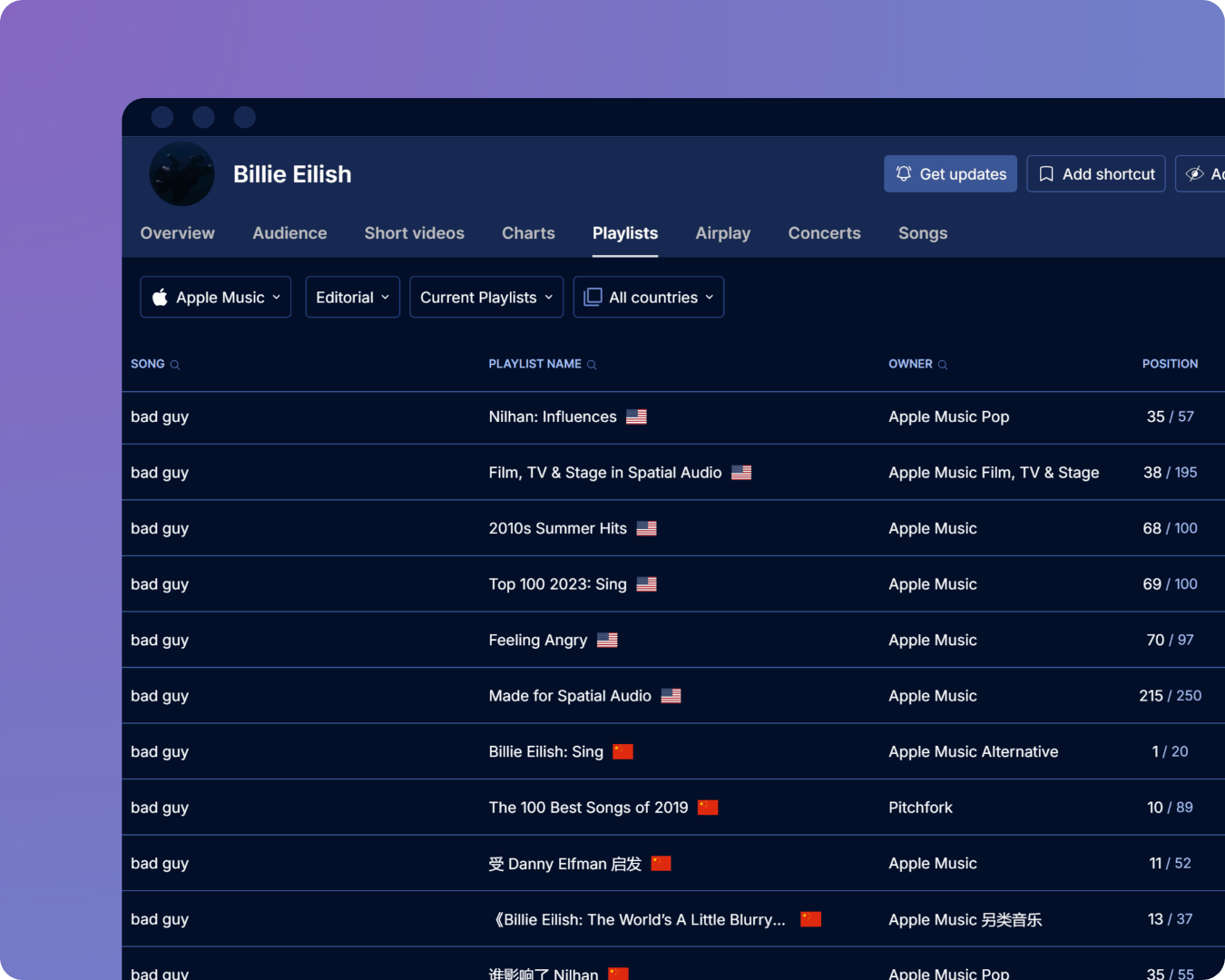The height and width of the screenshot is (980, 1225).
Task: Click the bookmark icon on Add shortcut
Action: [x=1045, y=173]
